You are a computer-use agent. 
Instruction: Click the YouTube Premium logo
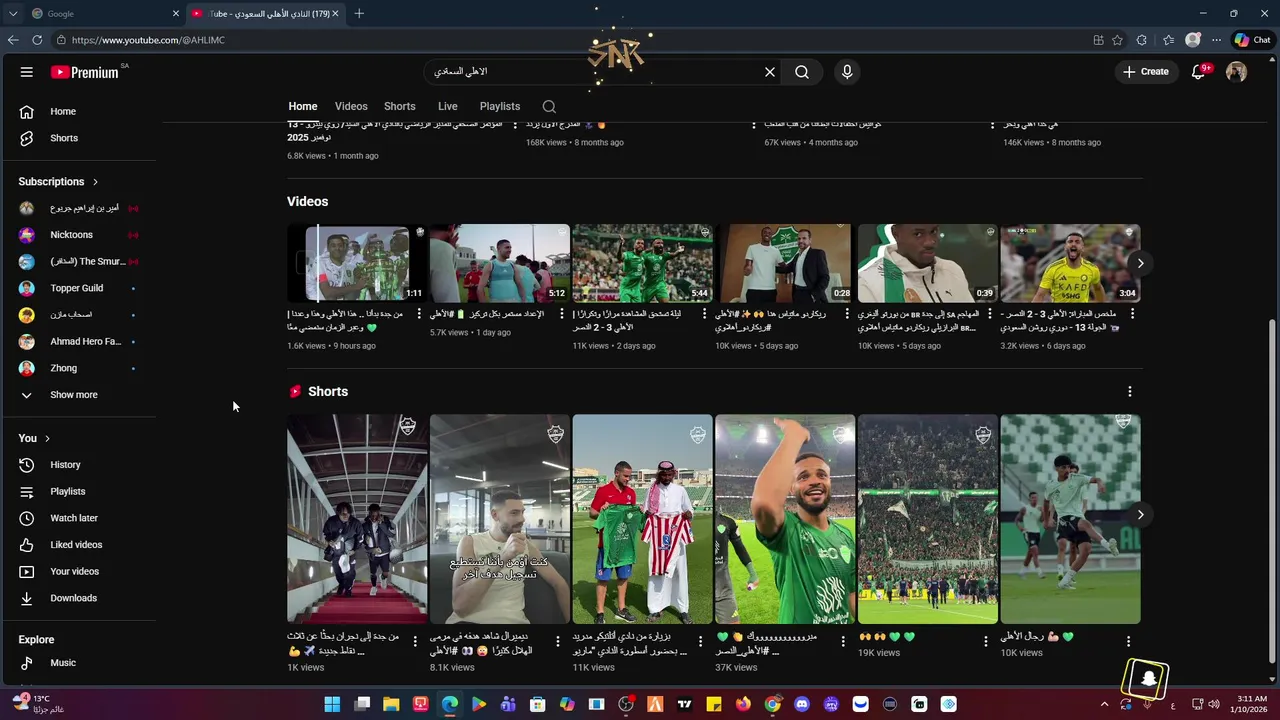[x=85, y=72]
